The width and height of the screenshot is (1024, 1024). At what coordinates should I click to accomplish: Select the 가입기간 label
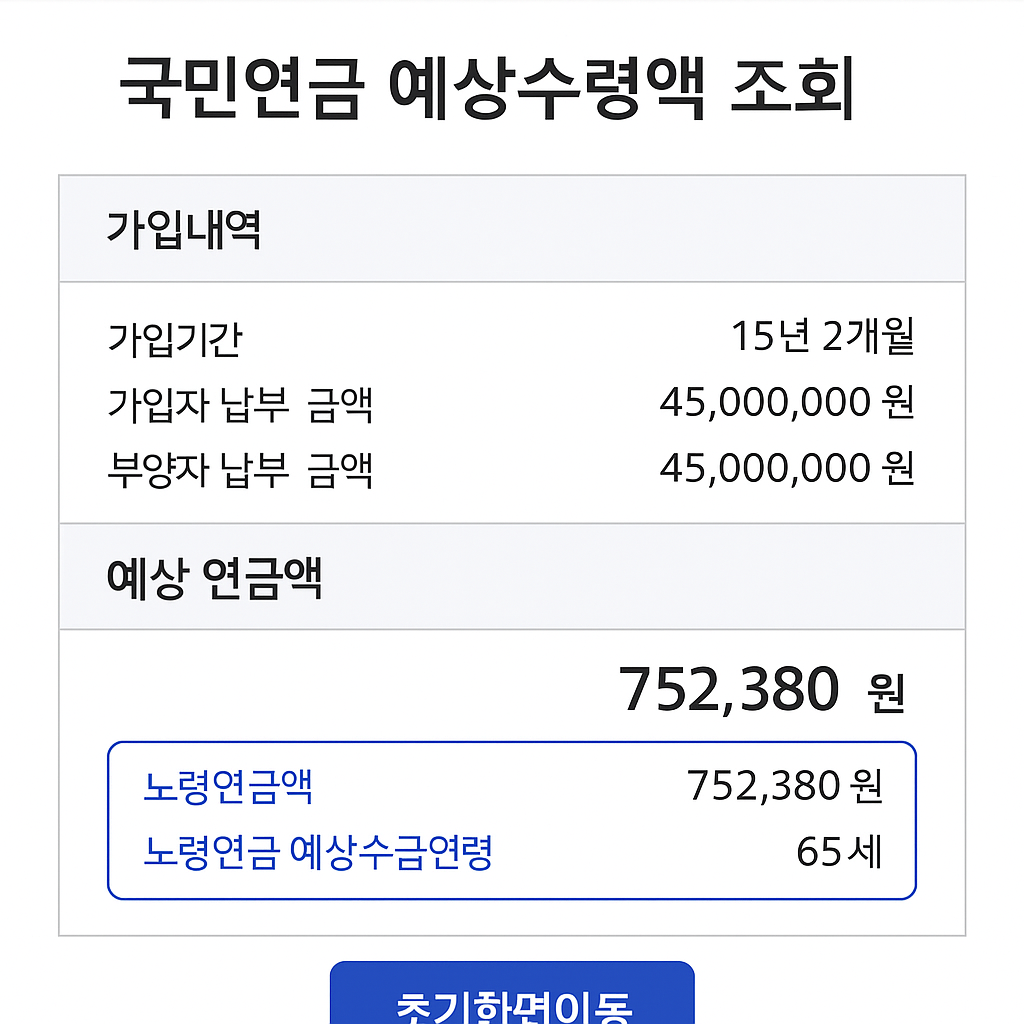click(x=170, y=339)
